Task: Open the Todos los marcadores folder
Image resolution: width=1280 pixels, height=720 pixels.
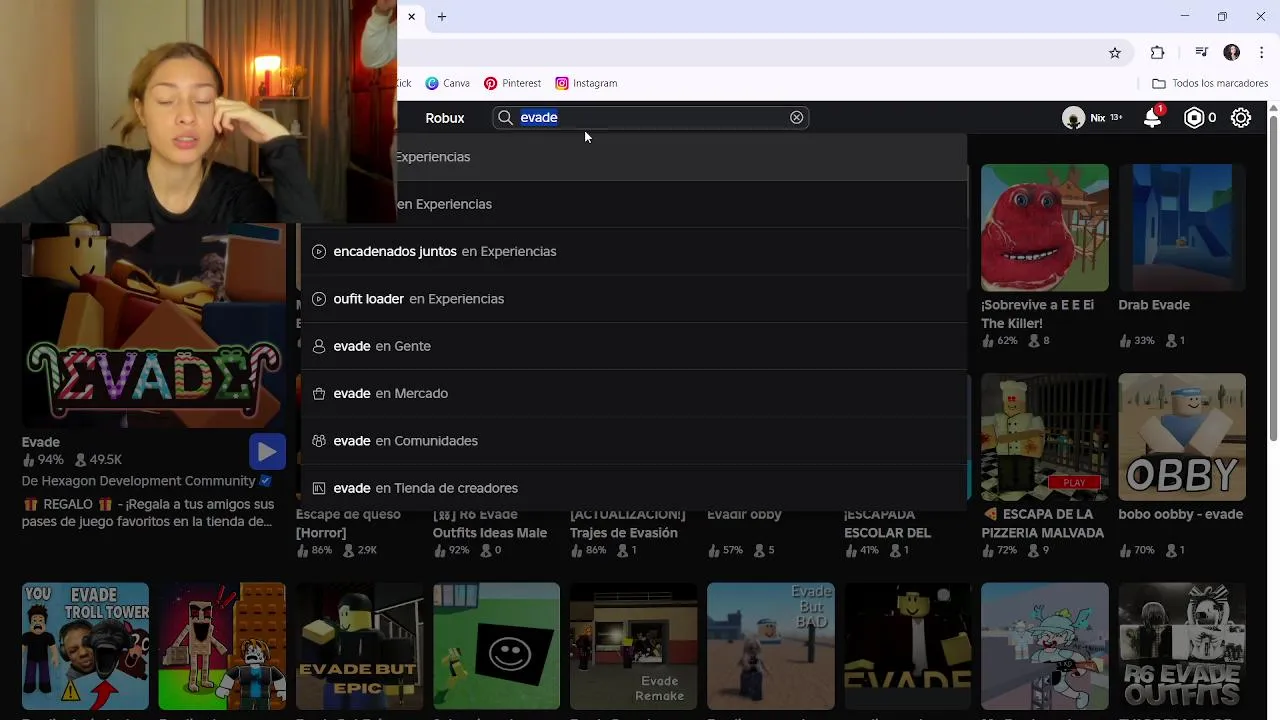Action: click(x=1210, y=83)
